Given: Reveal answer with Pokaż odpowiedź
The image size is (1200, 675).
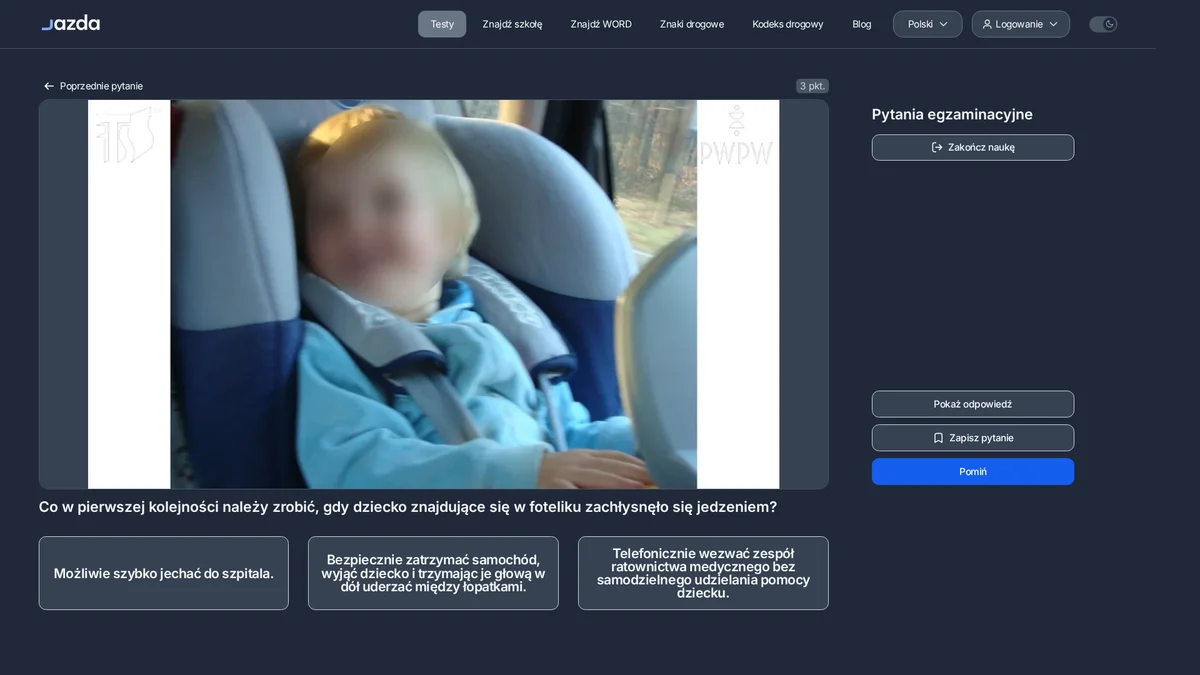Looking at the screenshot, I should pyautogui.click(x=973, y=404).
